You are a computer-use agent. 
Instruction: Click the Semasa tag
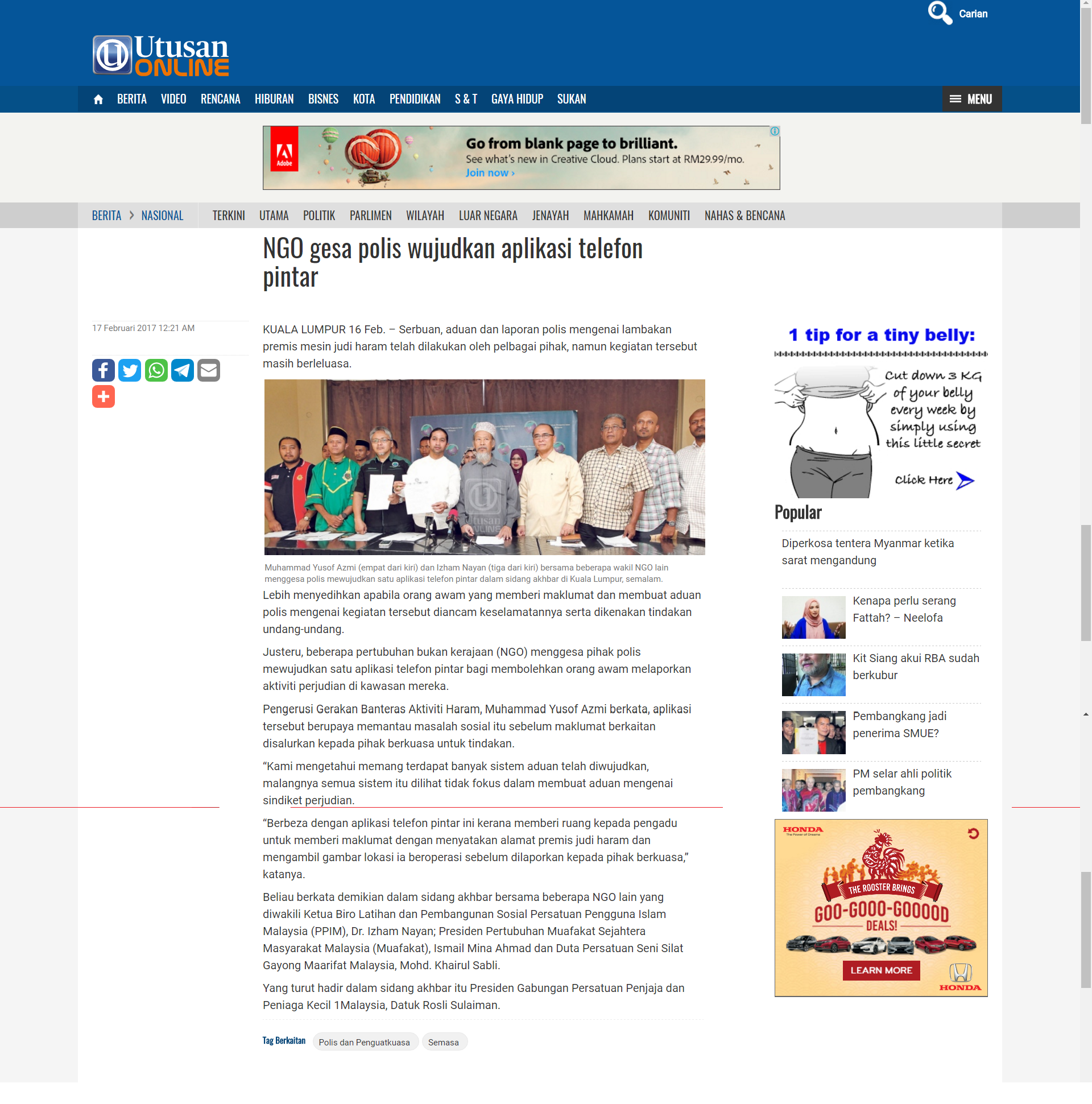click(x=444, y=1042)
